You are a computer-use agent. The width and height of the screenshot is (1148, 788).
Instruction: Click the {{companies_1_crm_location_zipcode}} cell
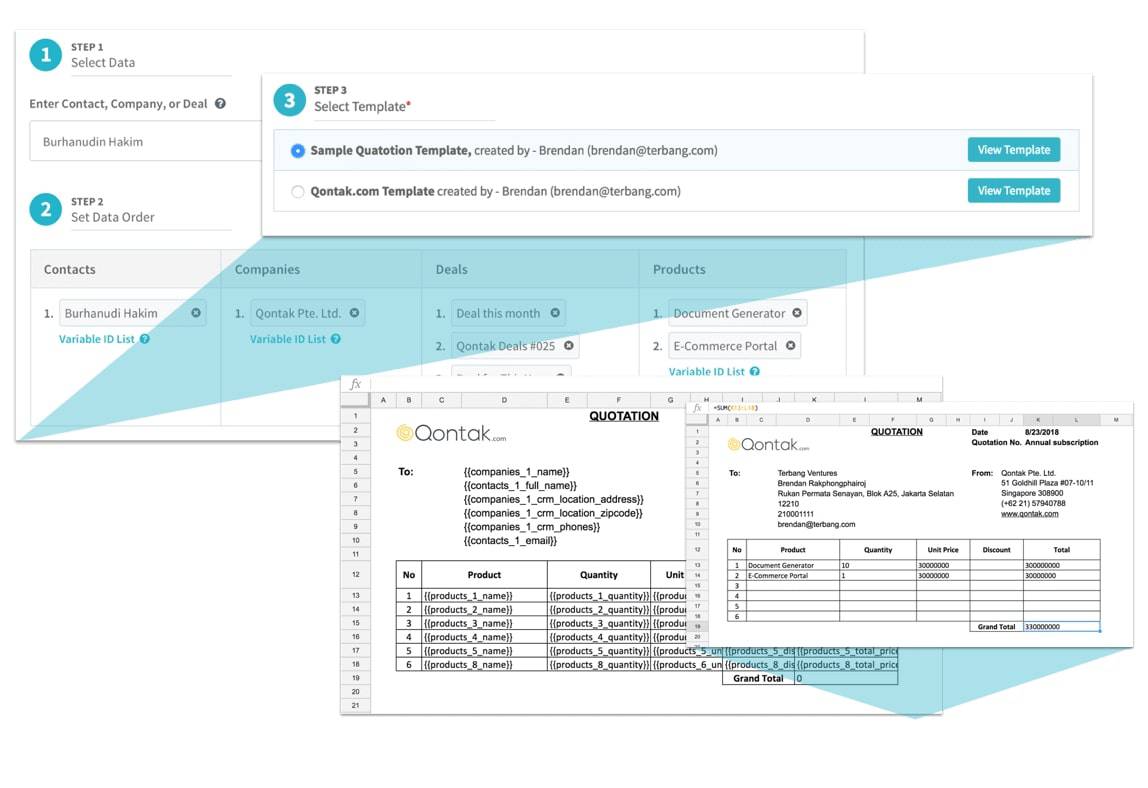(553, 513)
